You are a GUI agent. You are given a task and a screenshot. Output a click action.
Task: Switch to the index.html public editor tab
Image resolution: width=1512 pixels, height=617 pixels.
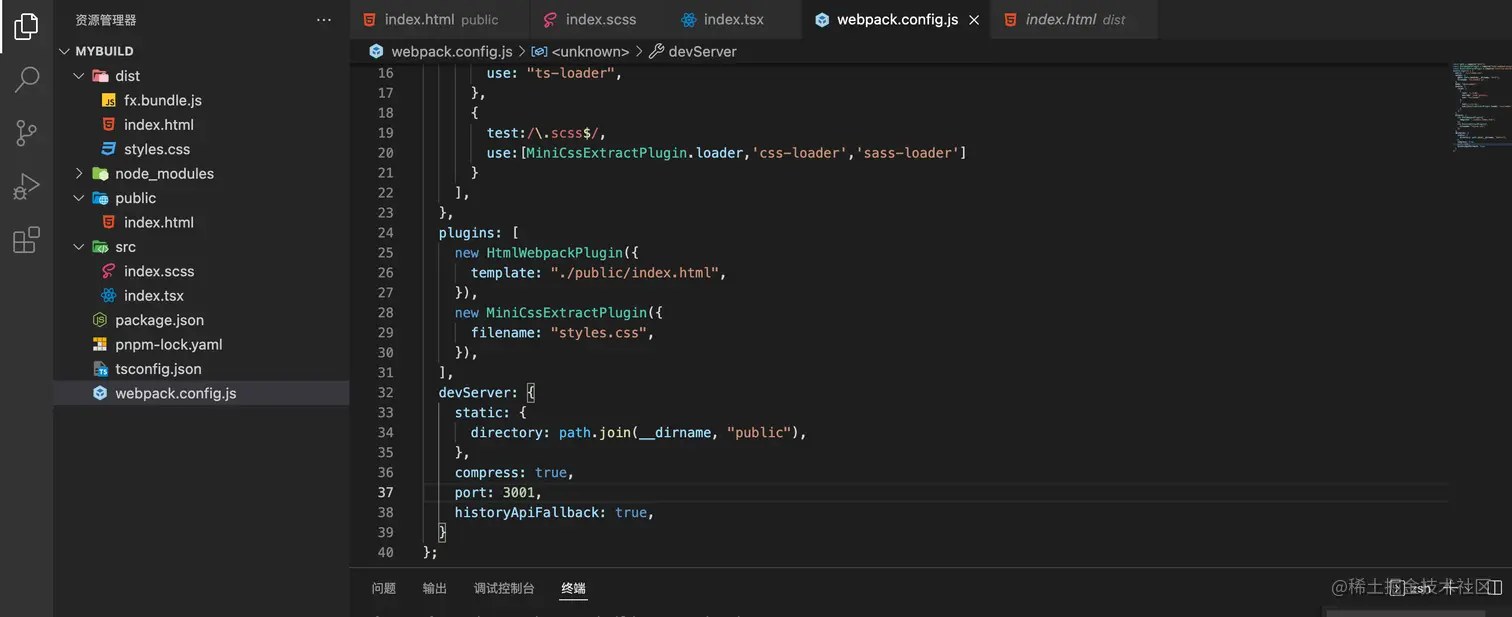[440, 20]
